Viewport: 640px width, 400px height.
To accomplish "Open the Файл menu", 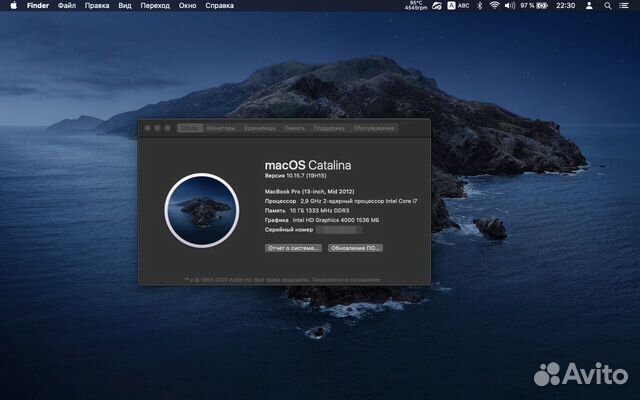I will tap(67, 6).
